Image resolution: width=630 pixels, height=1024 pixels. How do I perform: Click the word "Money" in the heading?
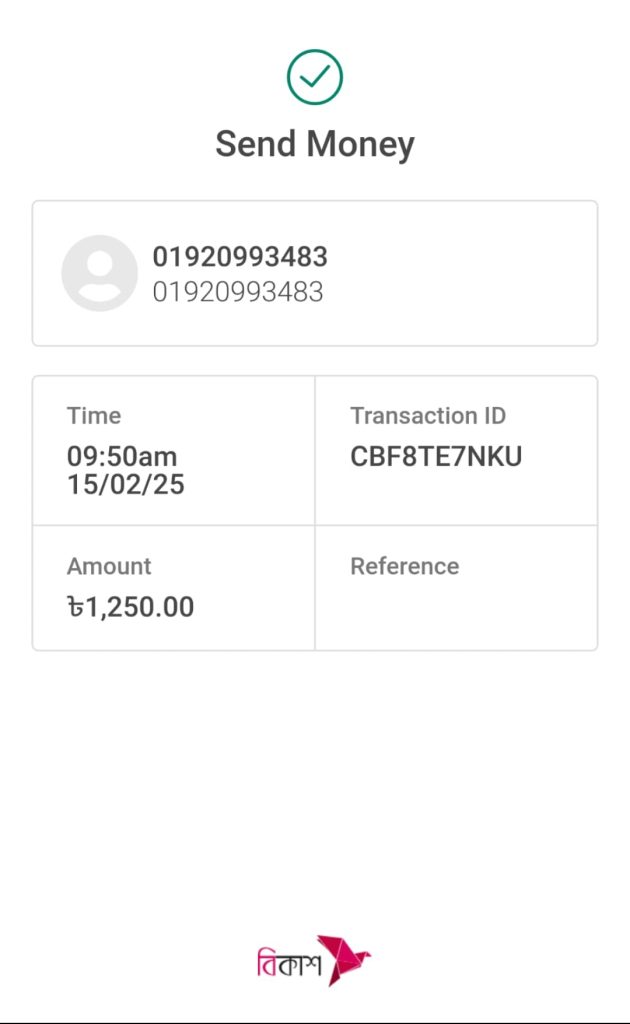[x=361, y=144]
